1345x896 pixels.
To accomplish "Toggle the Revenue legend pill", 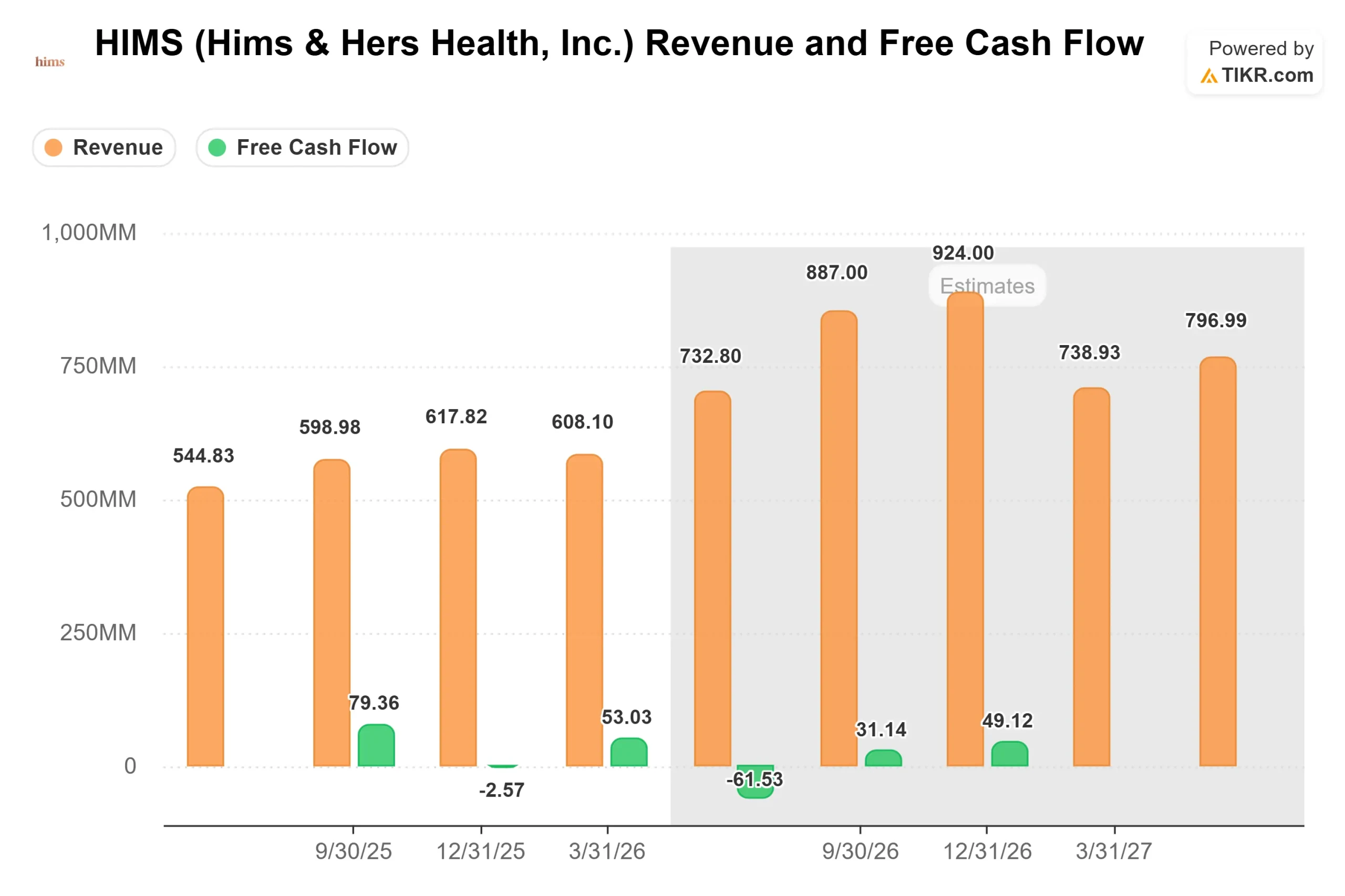I will point(104,148).
